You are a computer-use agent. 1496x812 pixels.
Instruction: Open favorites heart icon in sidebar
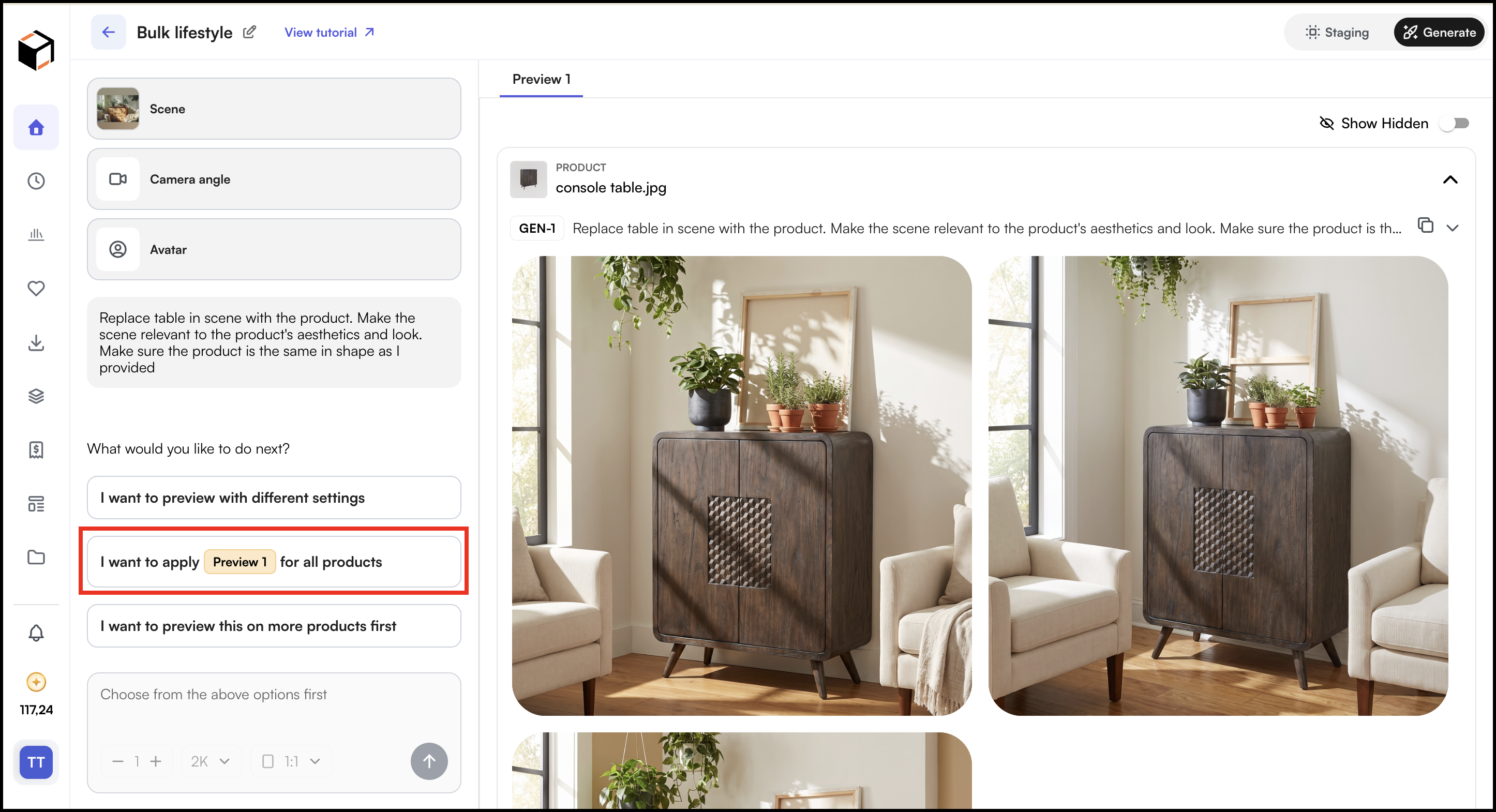tap(36, 288)
